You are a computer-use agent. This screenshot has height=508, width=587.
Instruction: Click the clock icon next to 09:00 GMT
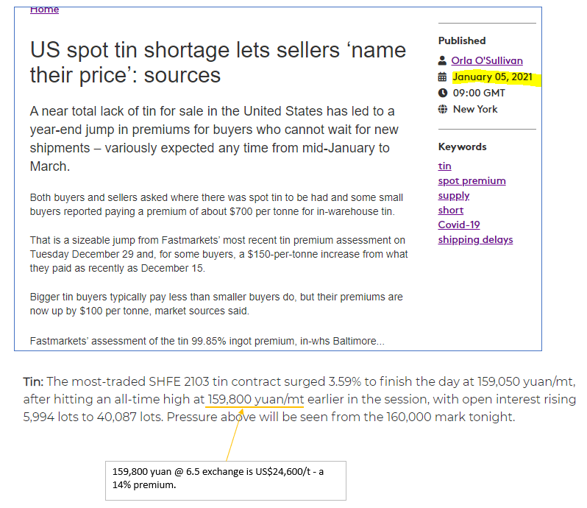tap(442, 93)
